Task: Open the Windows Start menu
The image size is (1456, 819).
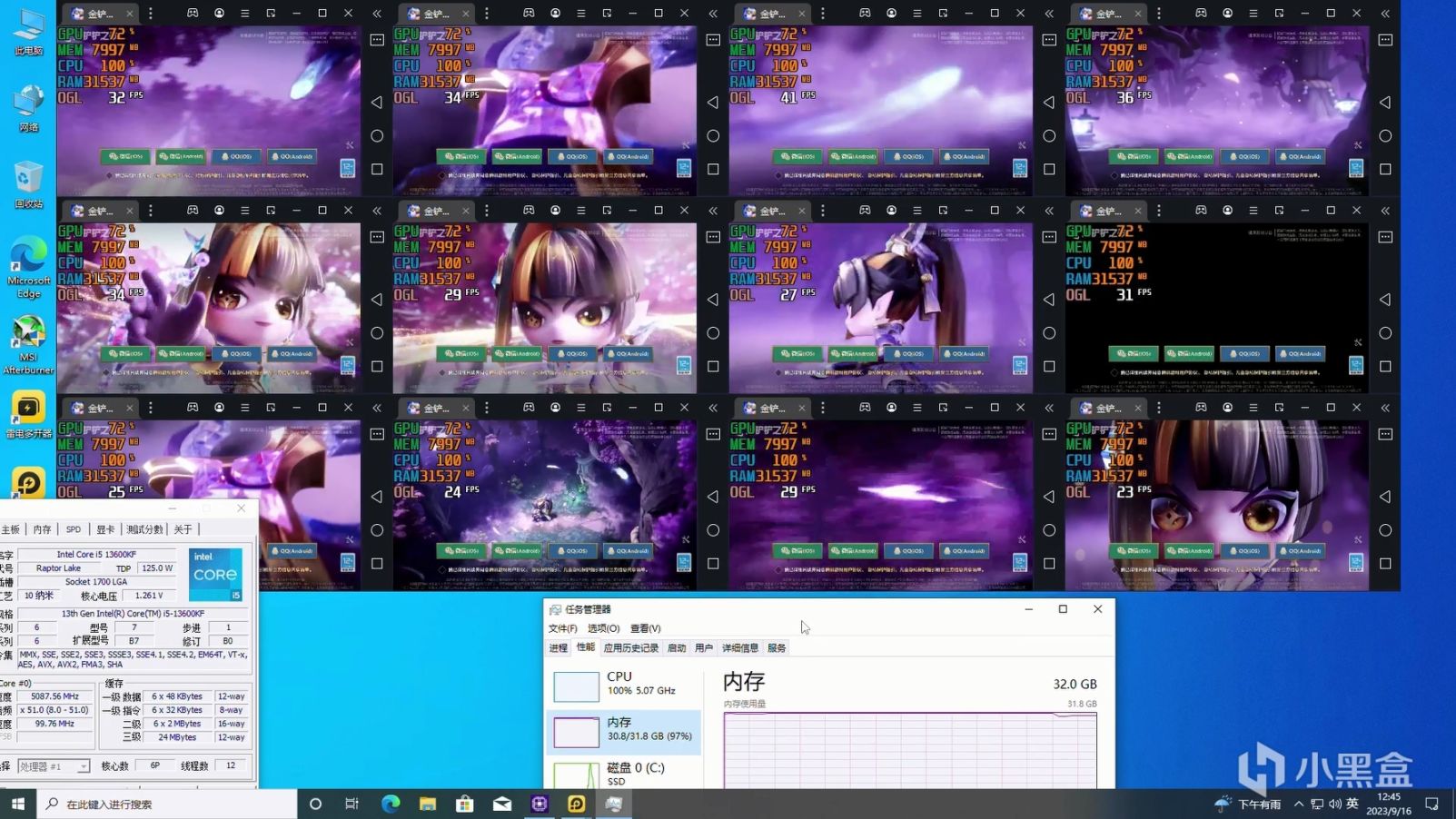Action: coord(18,804)
